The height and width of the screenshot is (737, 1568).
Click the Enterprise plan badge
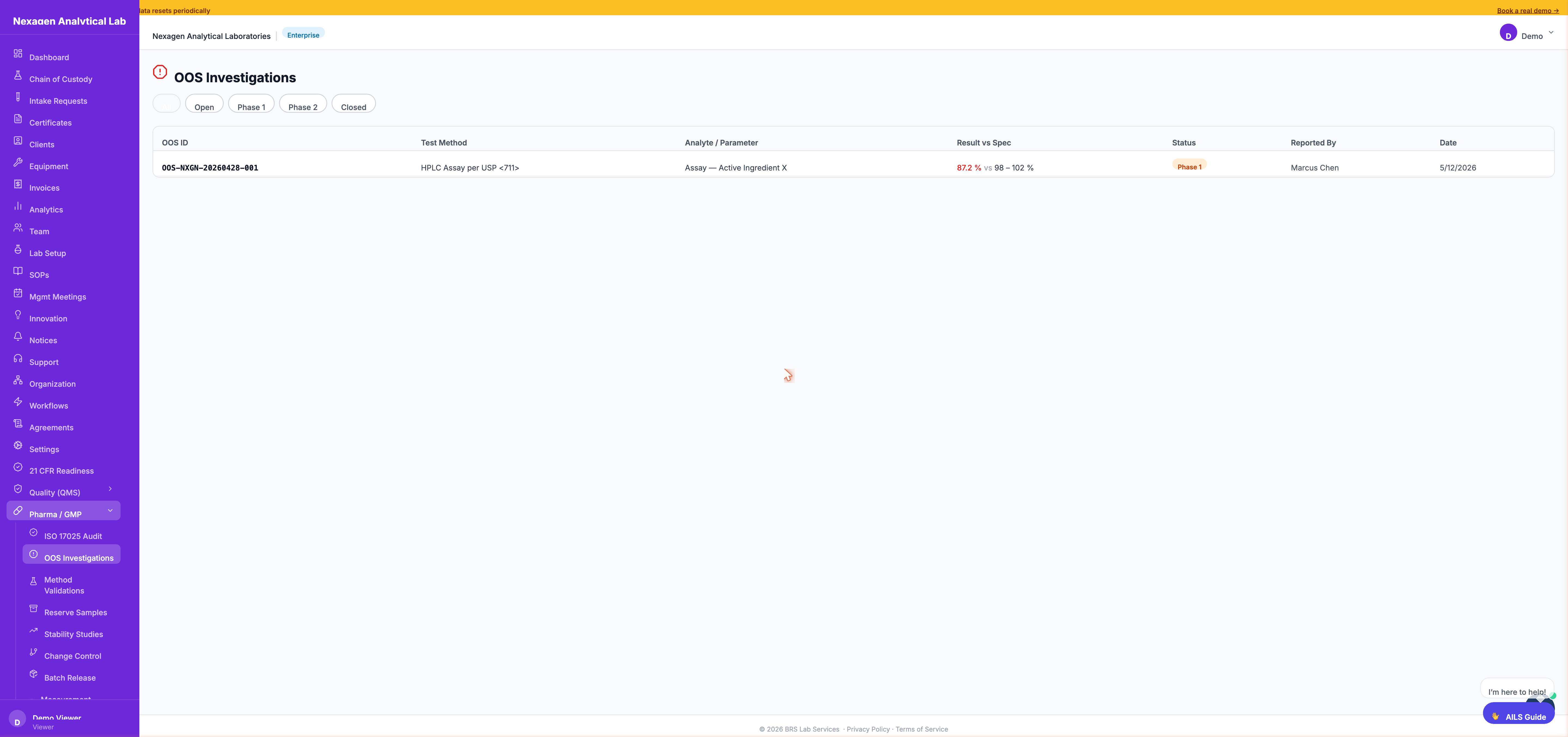click(303, 33)
